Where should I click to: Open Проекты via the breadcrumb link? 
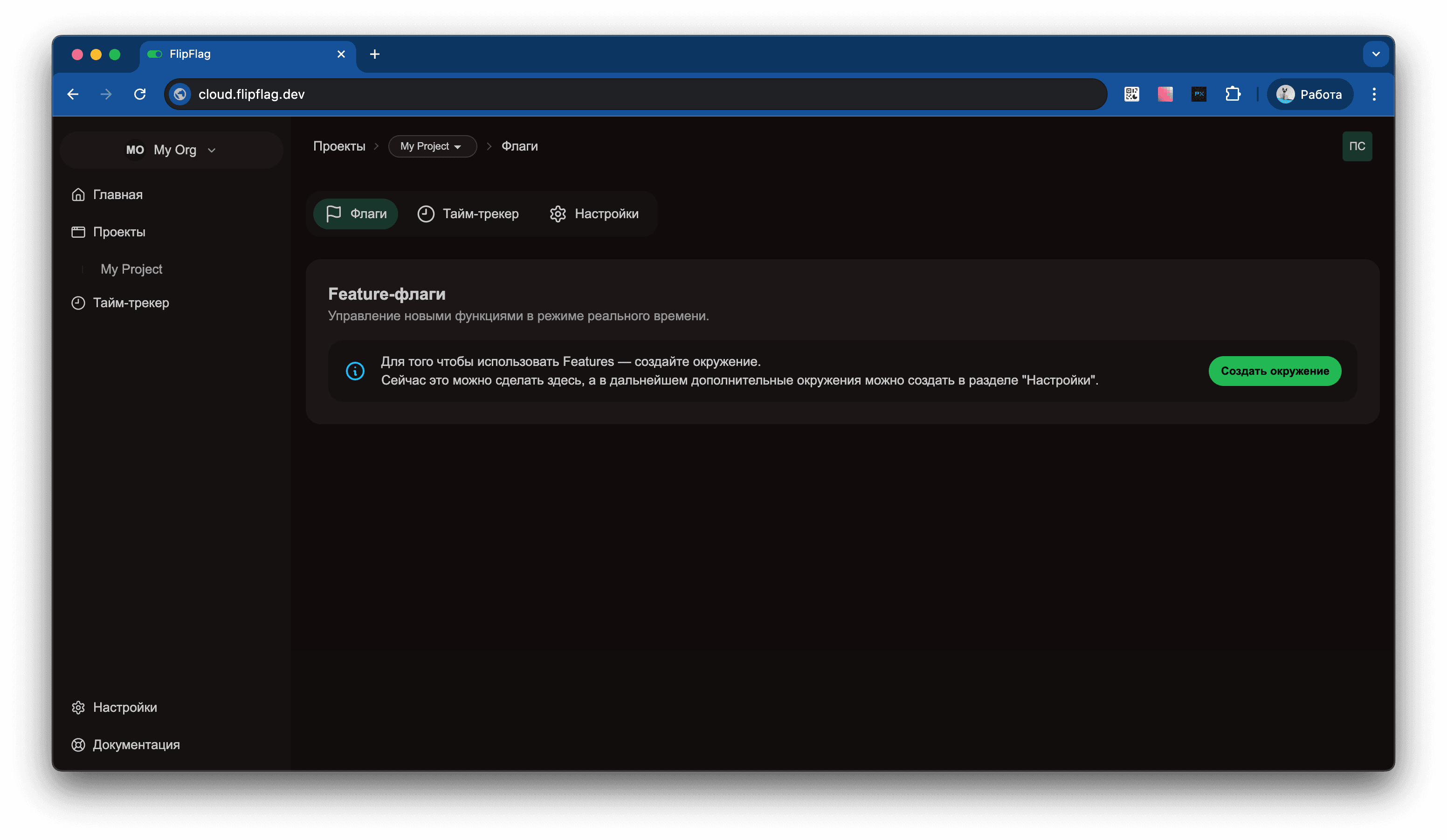pyautogui.click(x=339, y=146)
